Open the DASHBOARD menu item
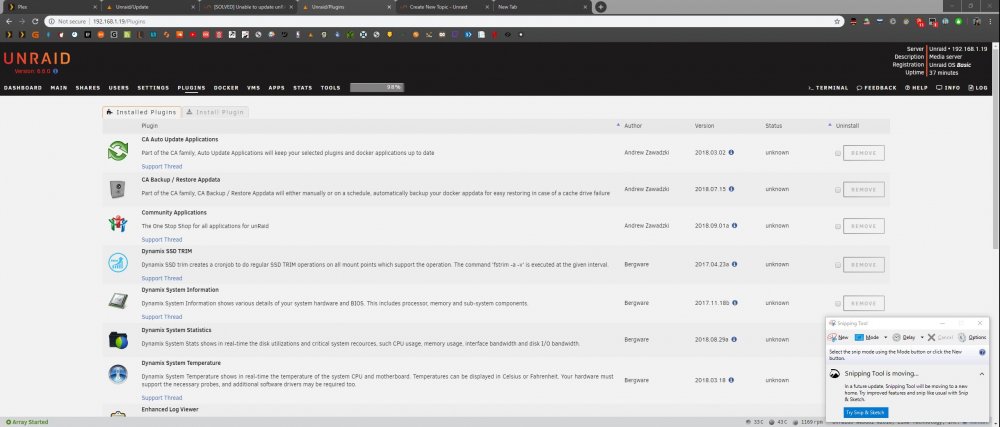The width and height of the screenshot is (1000, 427). tap(23, 88)
